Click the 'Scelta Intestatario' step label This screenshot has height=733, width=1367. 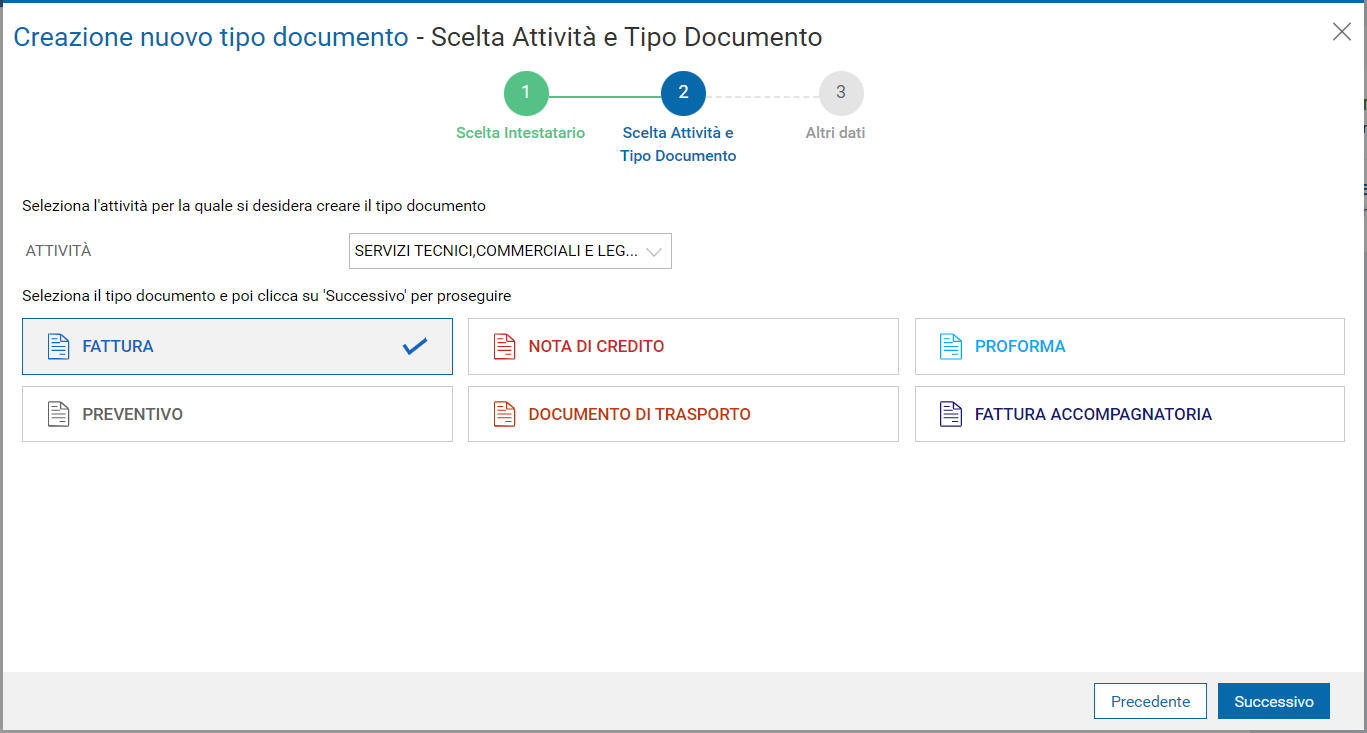click(x=521, y=133)
